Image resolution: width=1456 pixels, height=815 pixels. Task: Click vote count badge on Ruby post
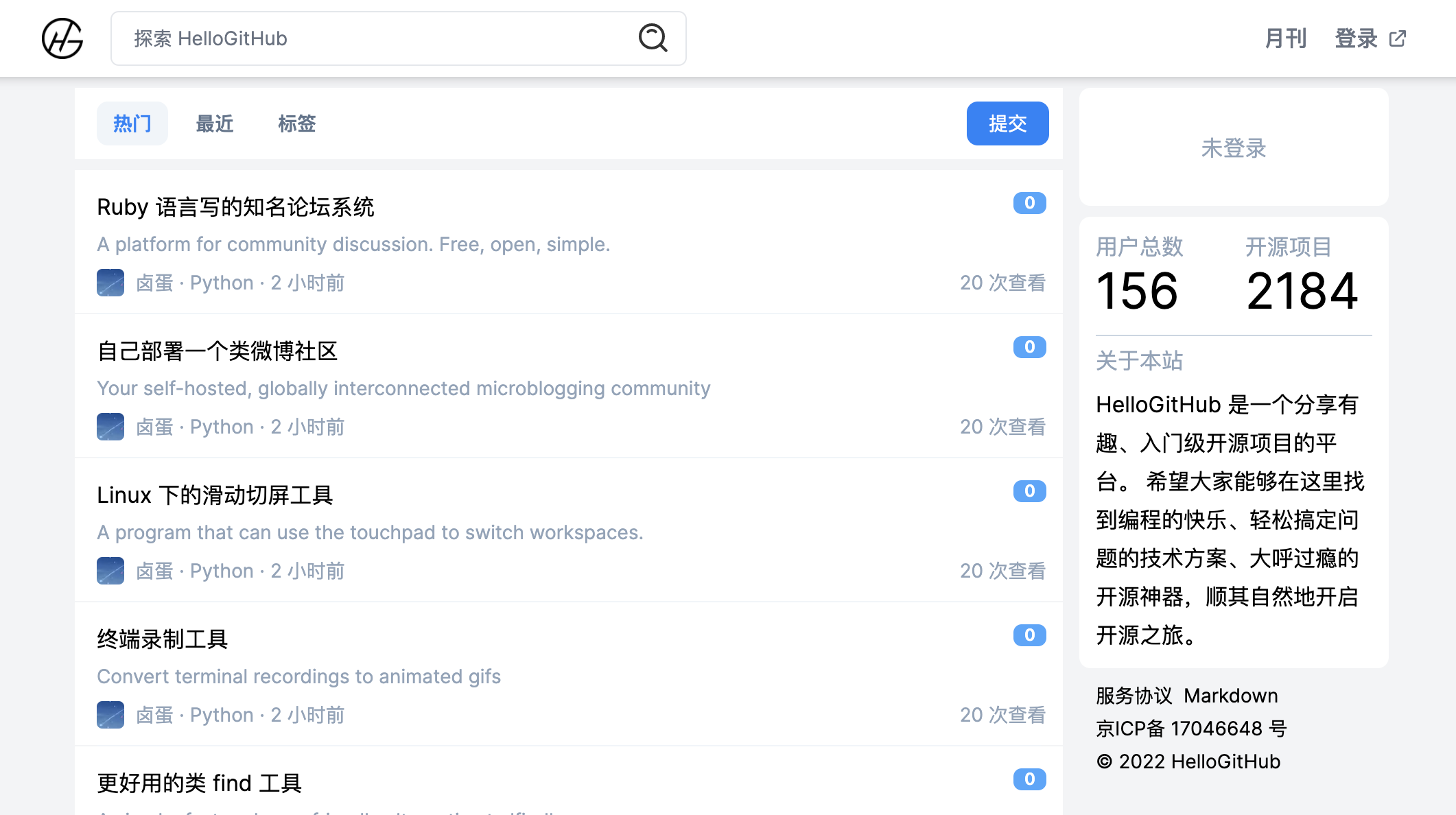click(x=1029, y=203)
